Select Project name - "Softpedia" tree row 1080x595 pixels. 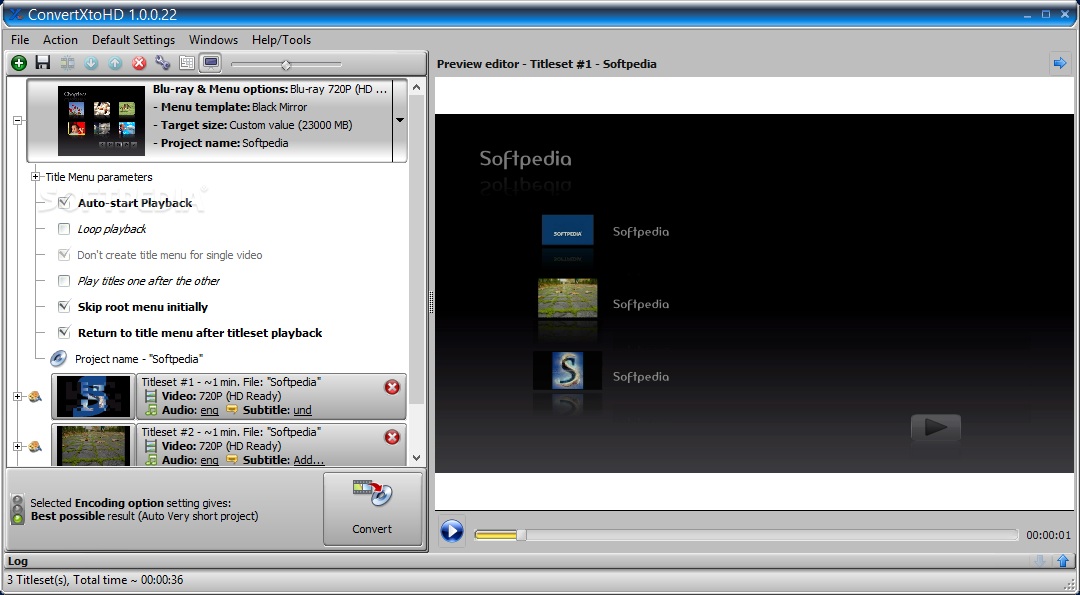pos(139,359)
